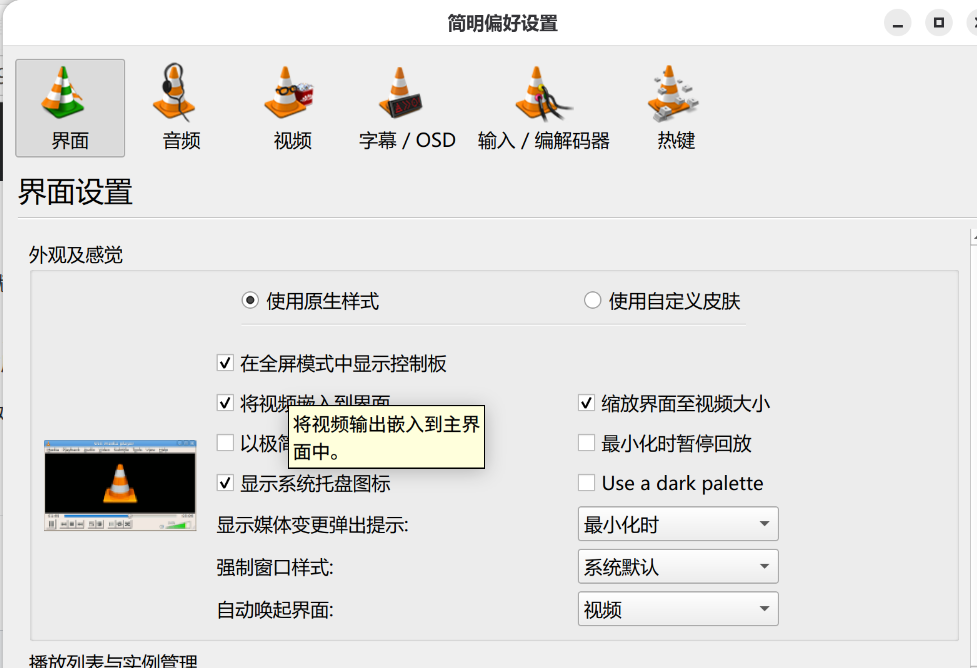This screenshot has width=977, height=668.
Task: Select the 使用原生样式 radio button
Action: coord(250,301)
